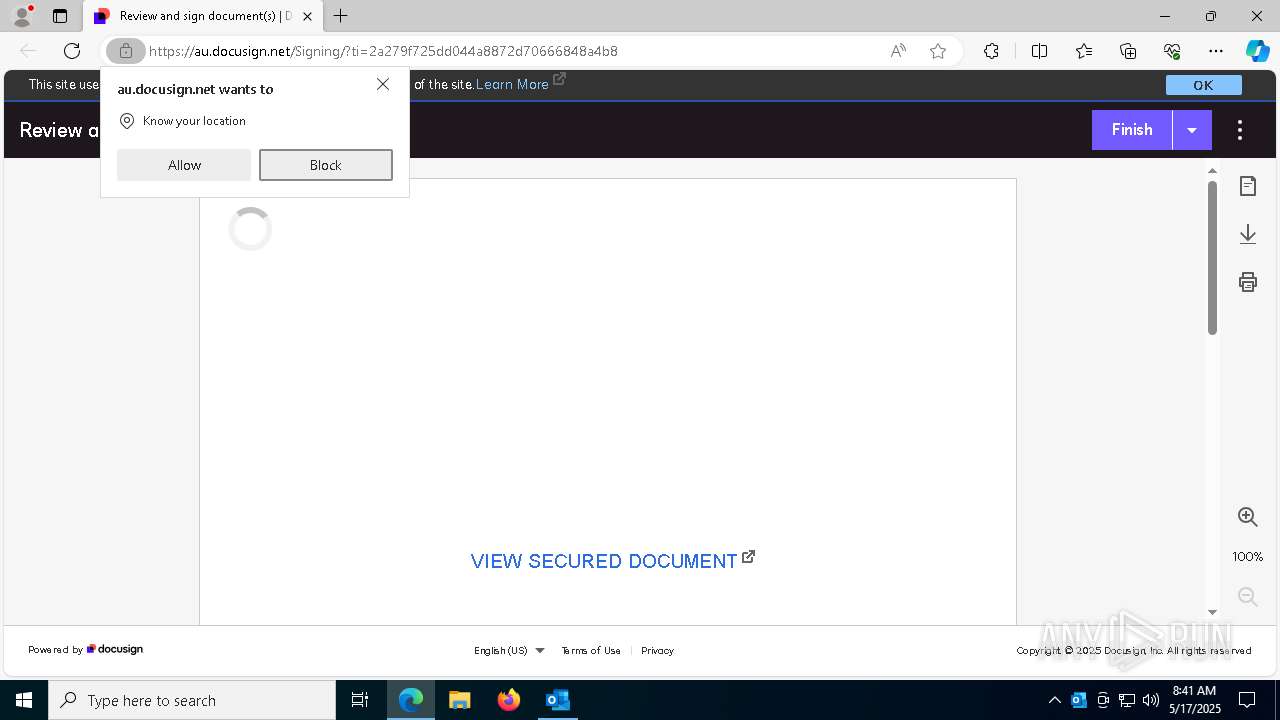Click the browser profile avatar icon
1280x720 pixels.
(22, 16)
